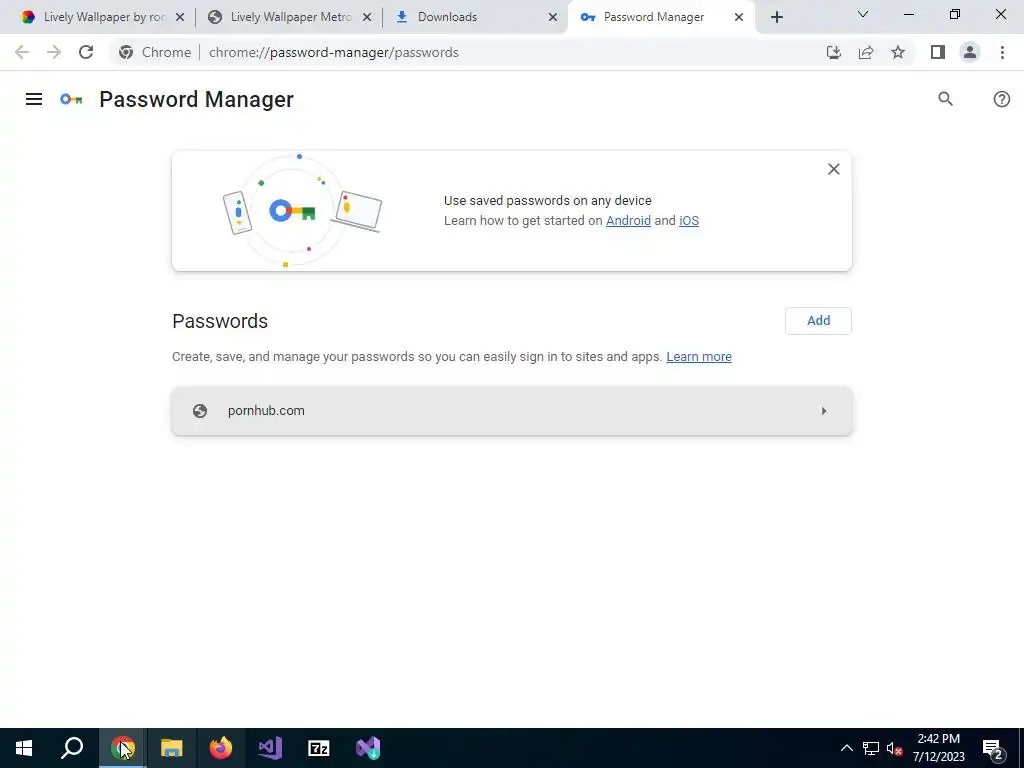Viewport: 1024px width, 768px height.
Task: Select the pornhub.com password row
Action: click(x=511, y=411)
